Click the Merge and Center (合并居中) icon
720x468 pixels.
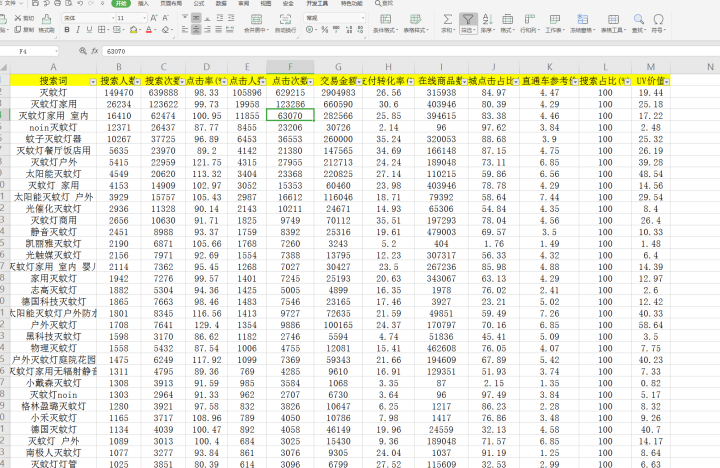[254, 20]
